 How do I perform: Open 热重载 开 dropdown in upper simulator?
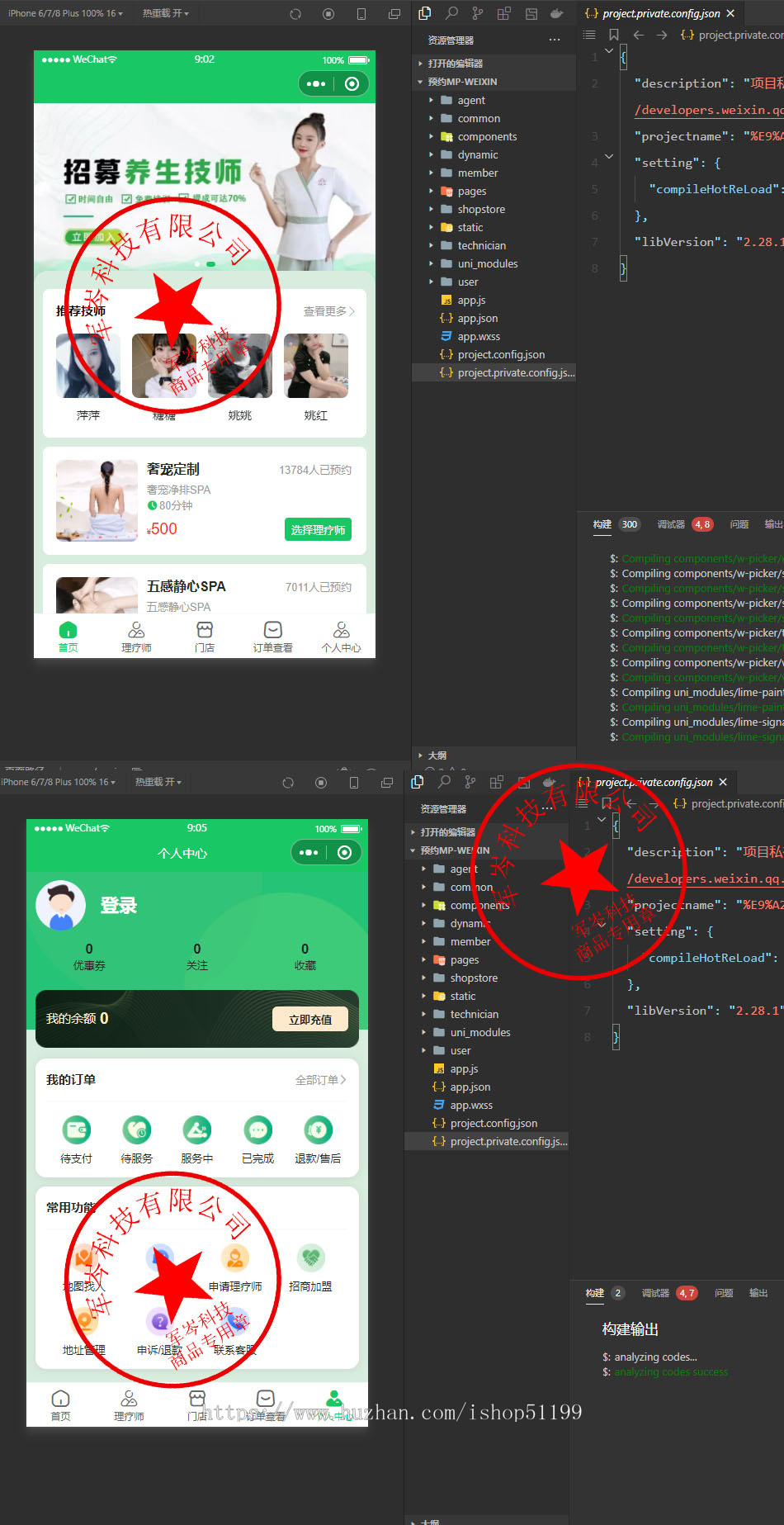(165, 13)
